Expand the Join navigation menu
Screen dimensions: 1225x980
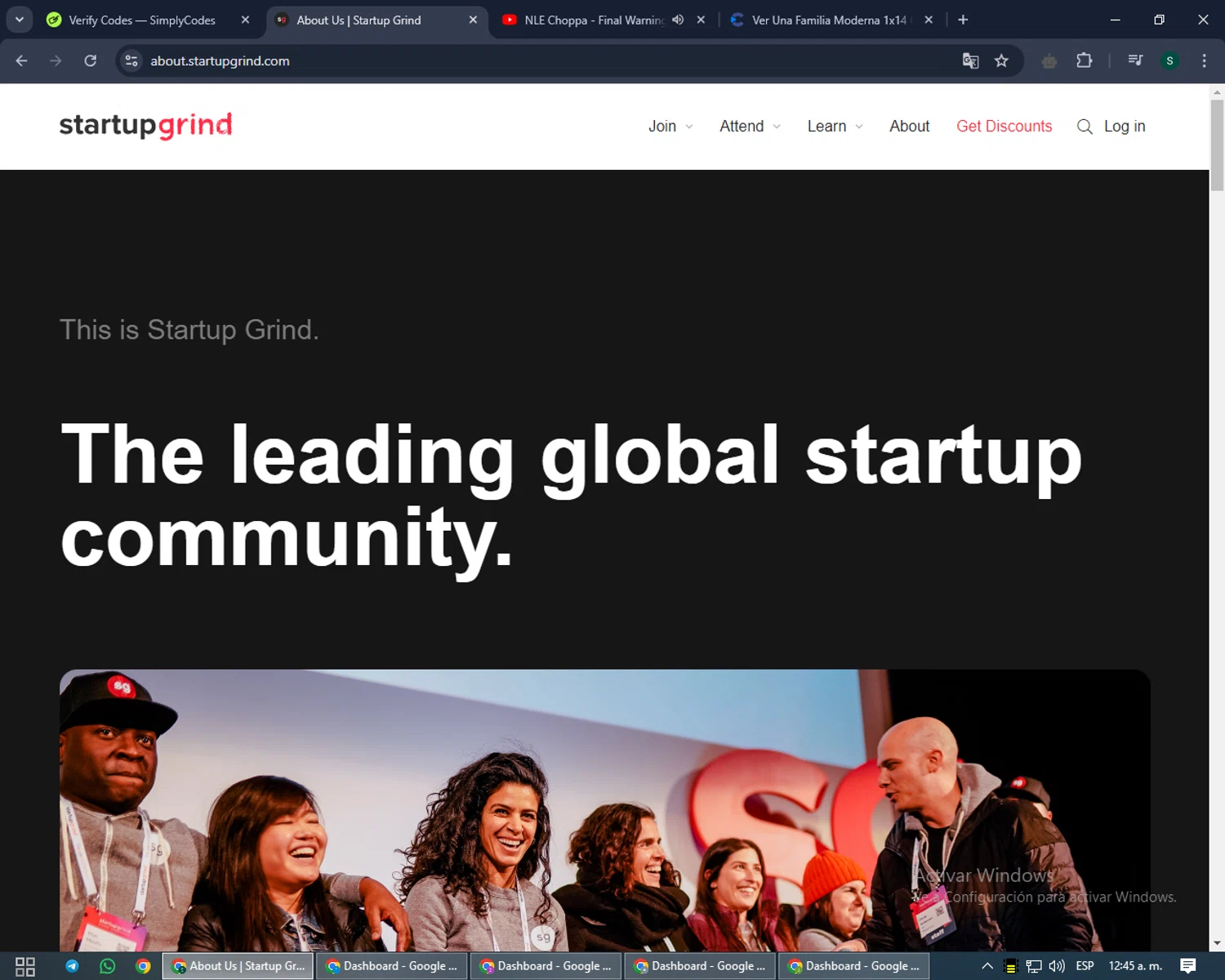pos(670,127)
